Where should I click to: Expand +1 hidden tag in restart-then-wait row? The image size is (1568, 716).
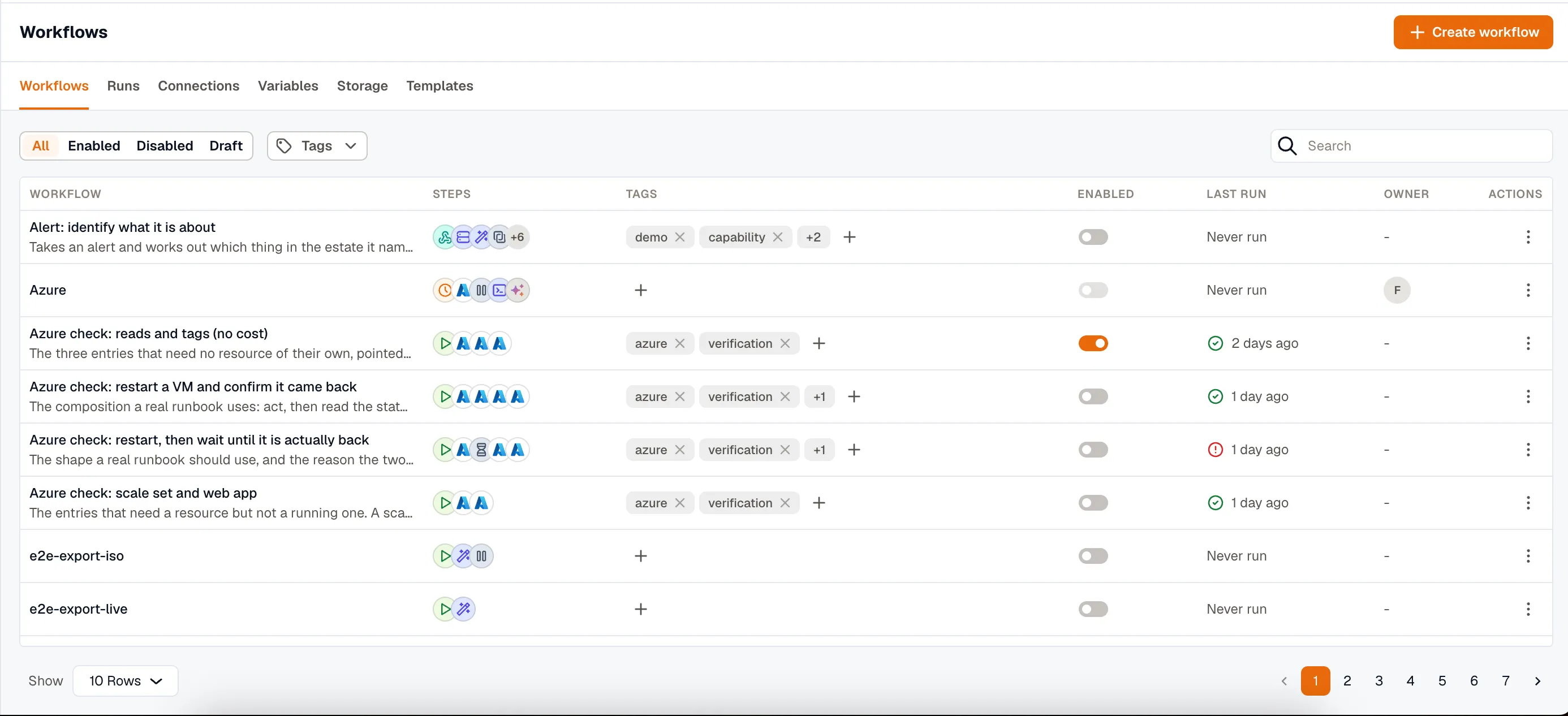click(819, 449)
